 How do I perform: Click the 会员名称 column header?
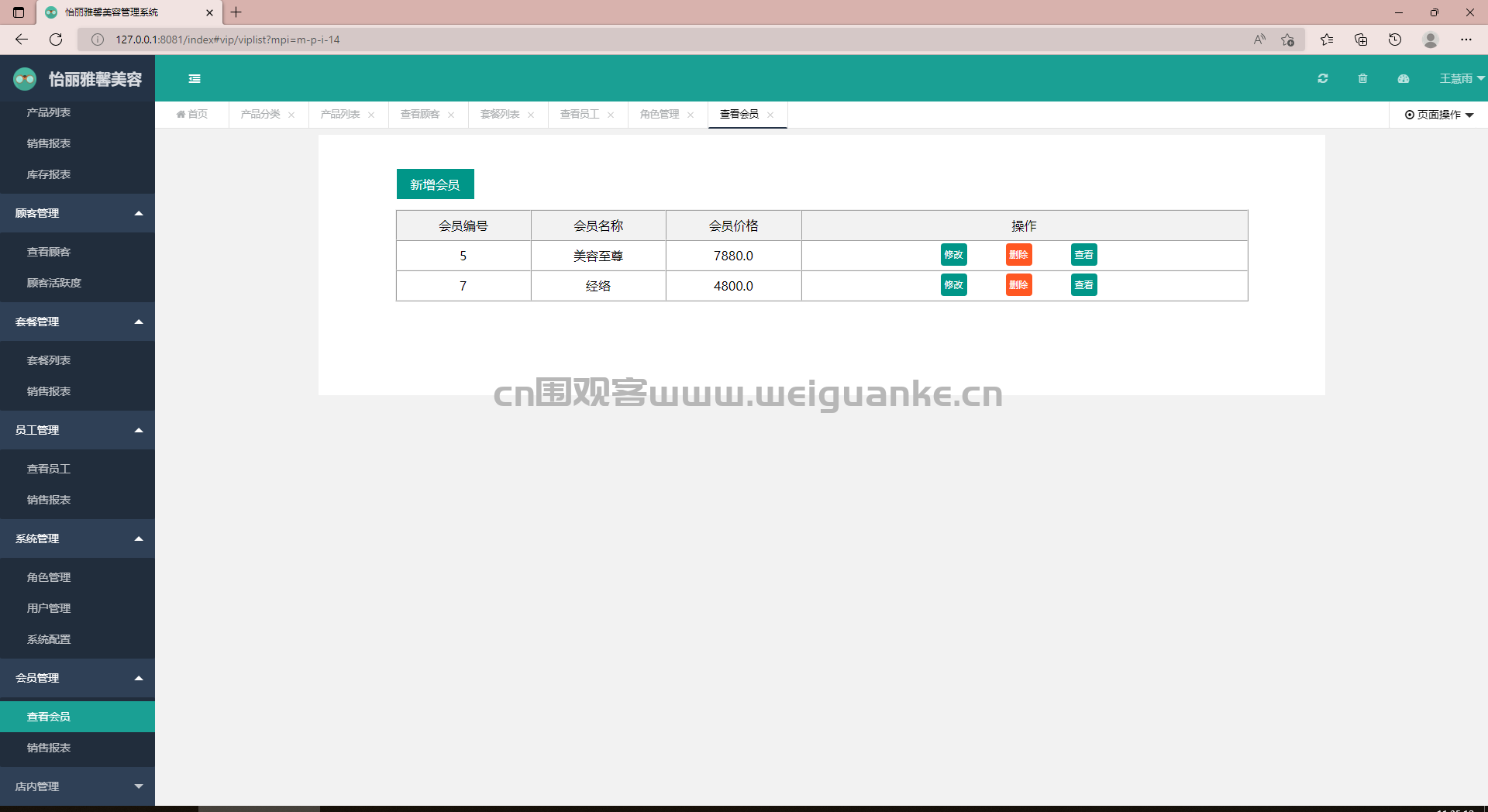coord(598,225)
